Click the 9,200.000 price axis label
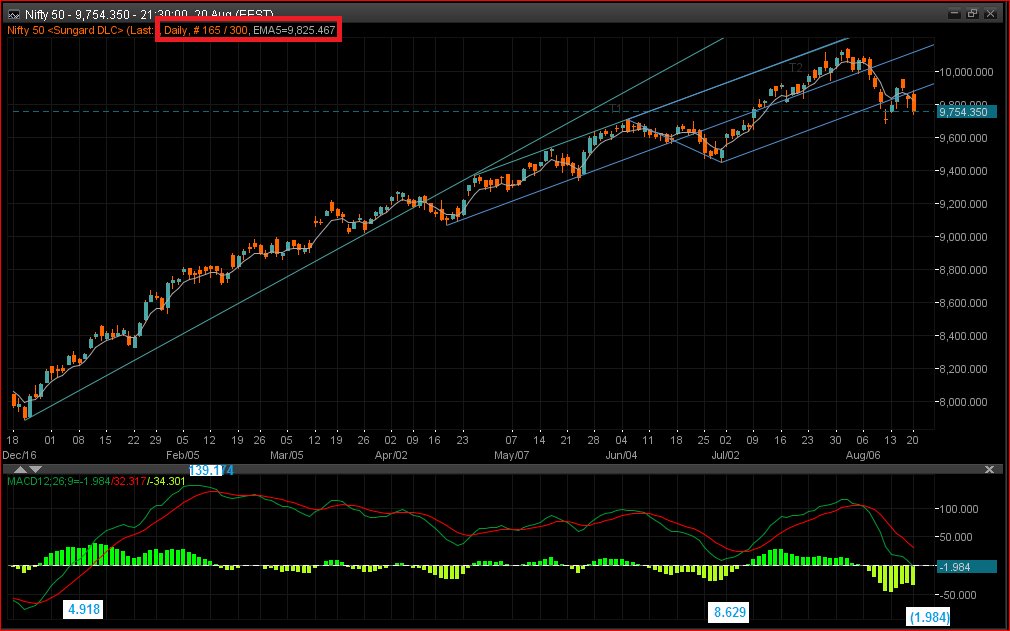 (x=964, y=204)
